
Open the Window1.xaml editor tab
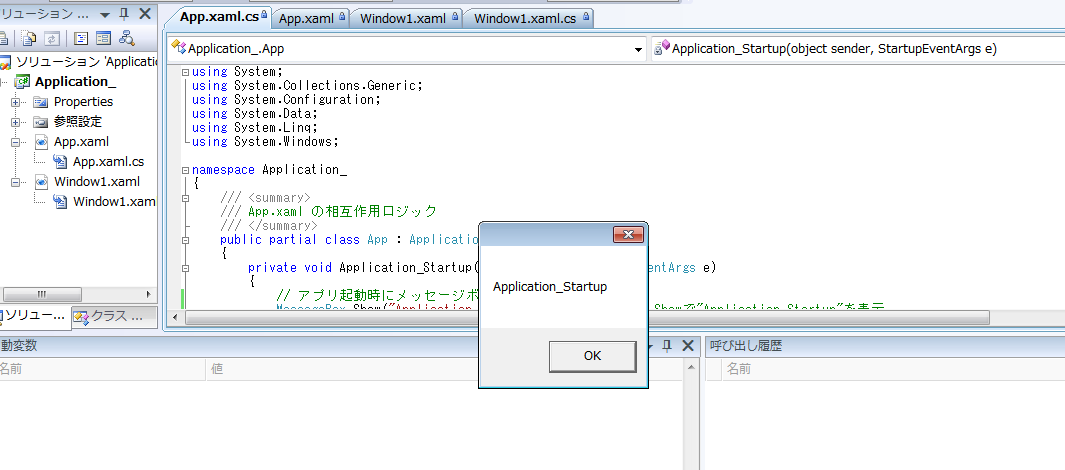408,18
